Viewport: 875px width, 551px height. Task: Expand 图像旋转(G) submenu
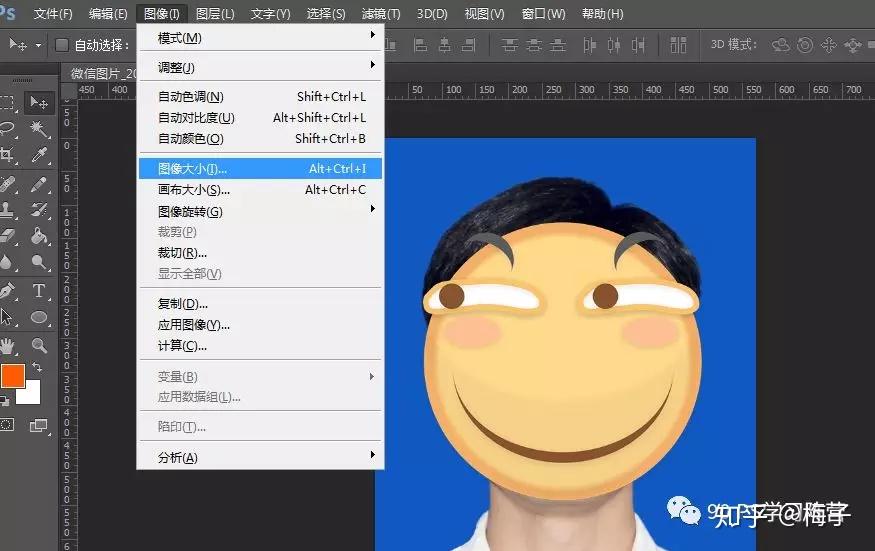point(261,211)
